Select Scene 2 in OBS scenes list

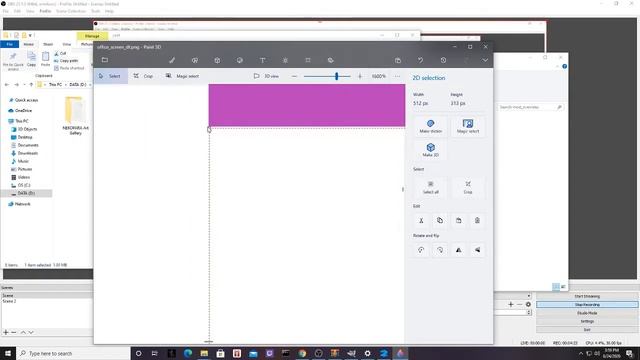(9, 301)
